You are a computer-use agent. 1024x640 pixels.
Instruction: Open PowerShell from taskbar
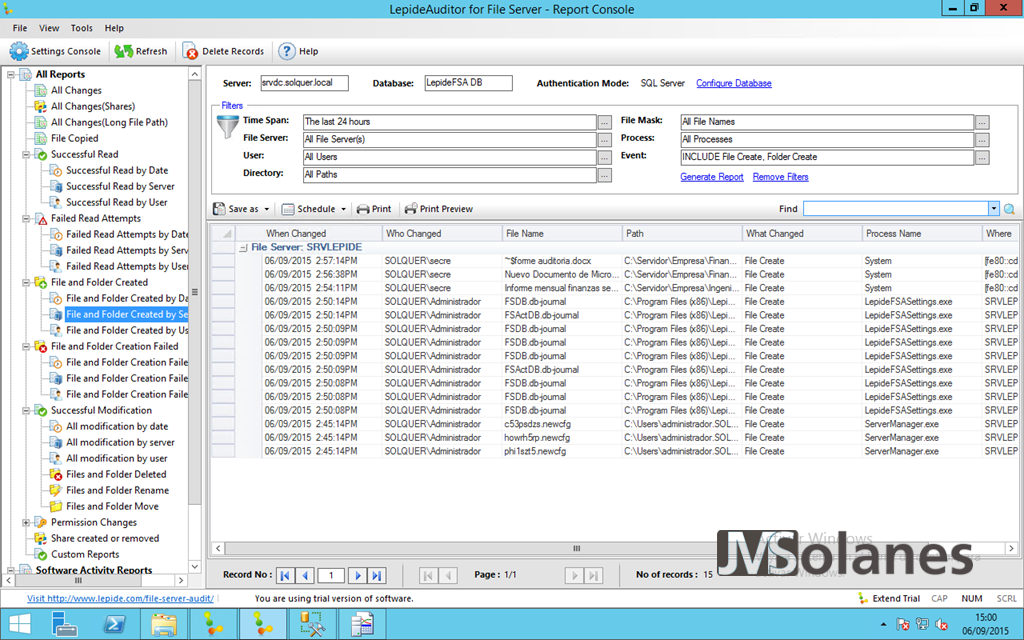115,624
